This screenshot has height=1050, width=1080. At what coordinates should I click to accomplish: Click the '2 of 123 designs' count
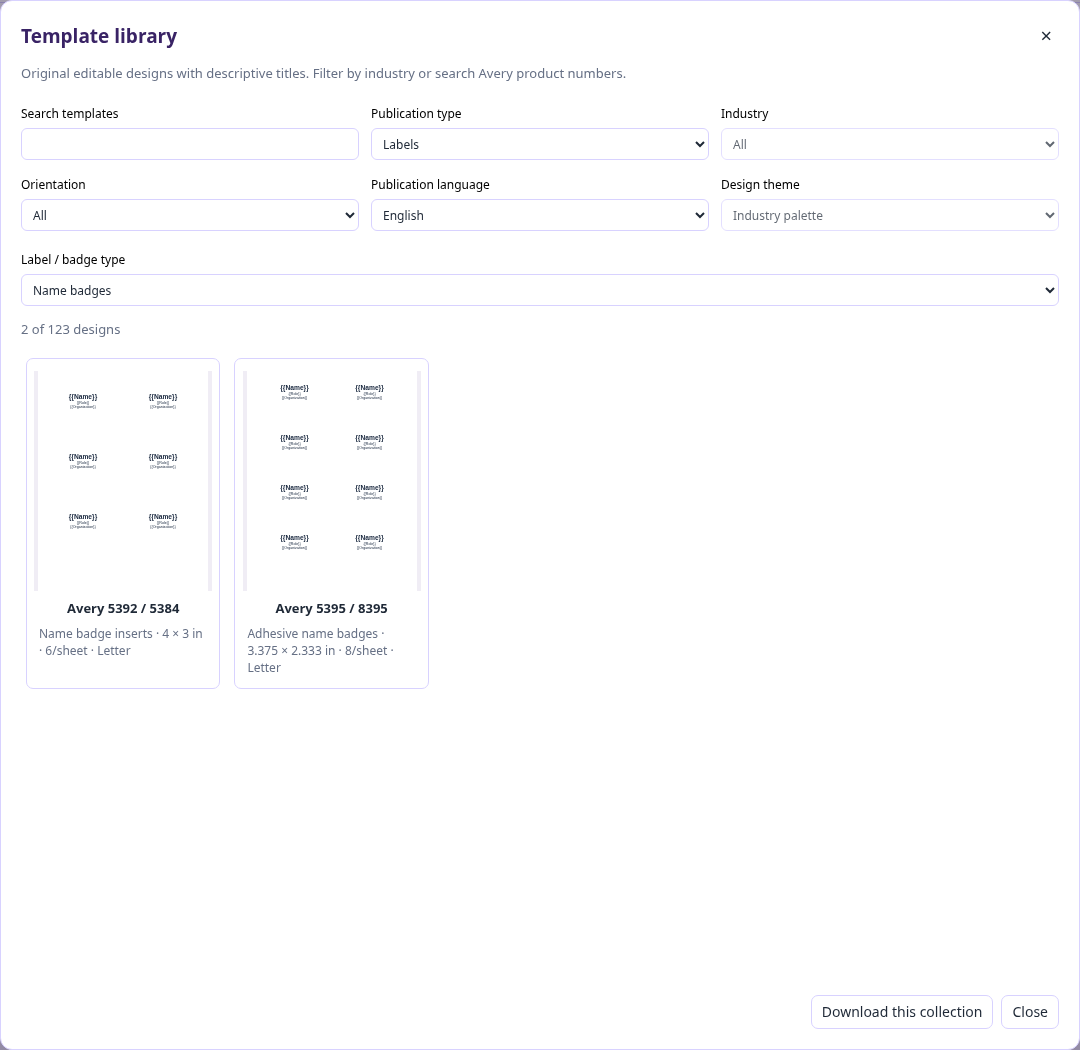point(70,329)
